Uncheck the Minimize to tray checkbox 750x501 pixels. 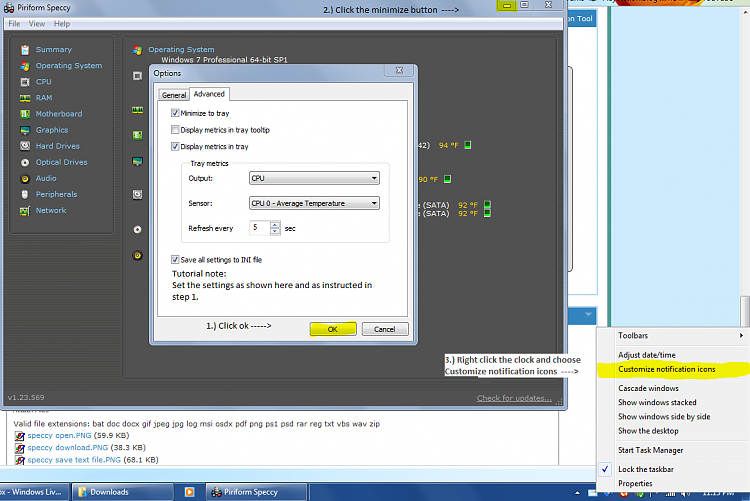[x=175, y=113]
